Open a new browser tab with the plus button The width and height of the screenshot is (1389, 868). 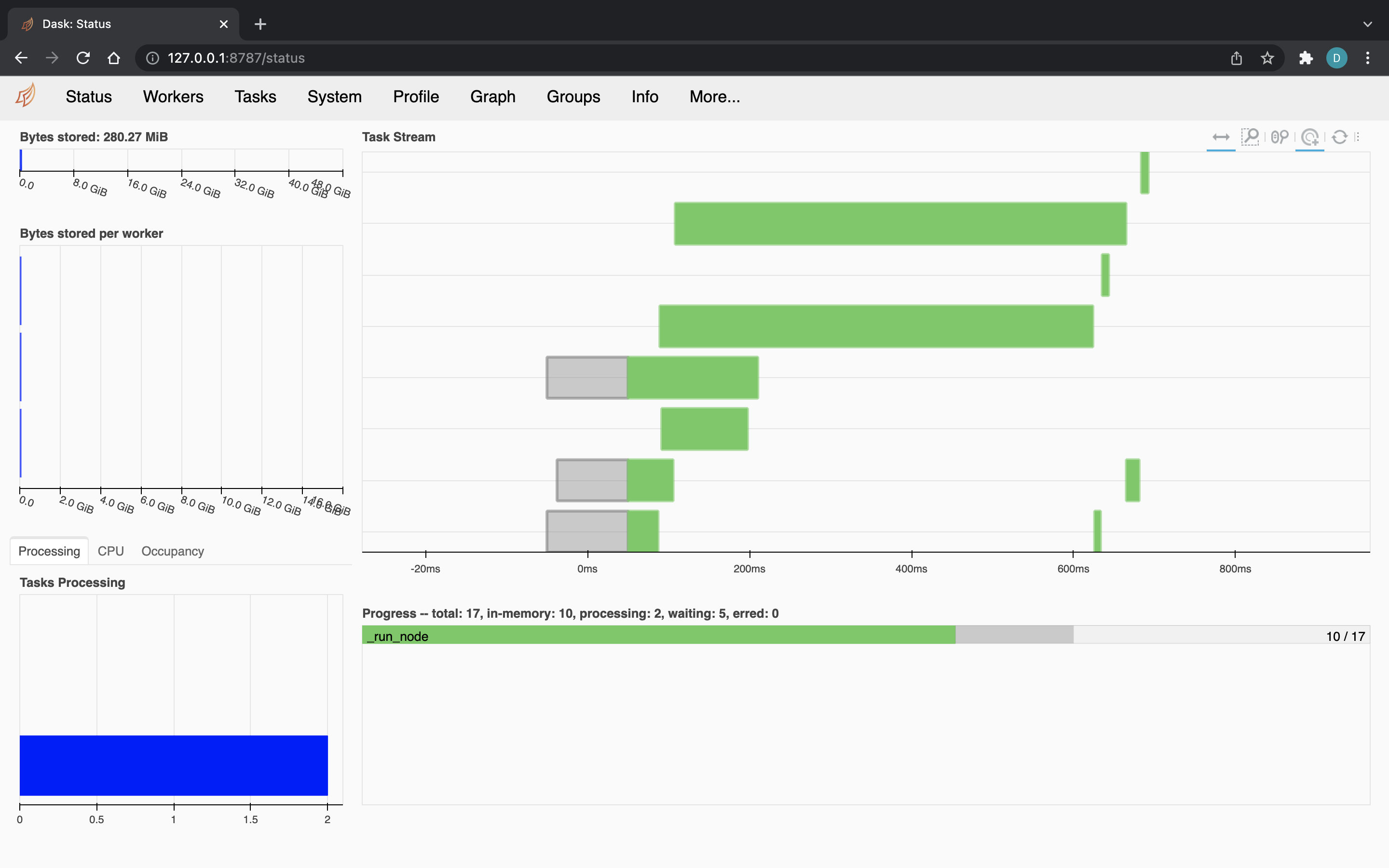[260, 24]
